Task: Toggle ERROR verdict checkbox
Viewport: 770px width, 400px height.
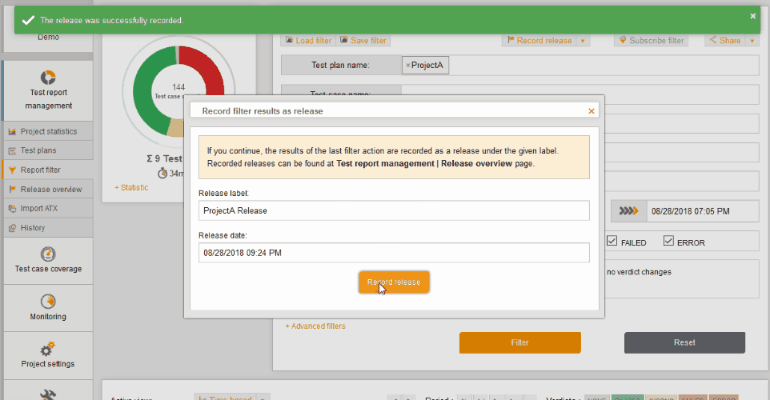Action: (x=668, y=241)
